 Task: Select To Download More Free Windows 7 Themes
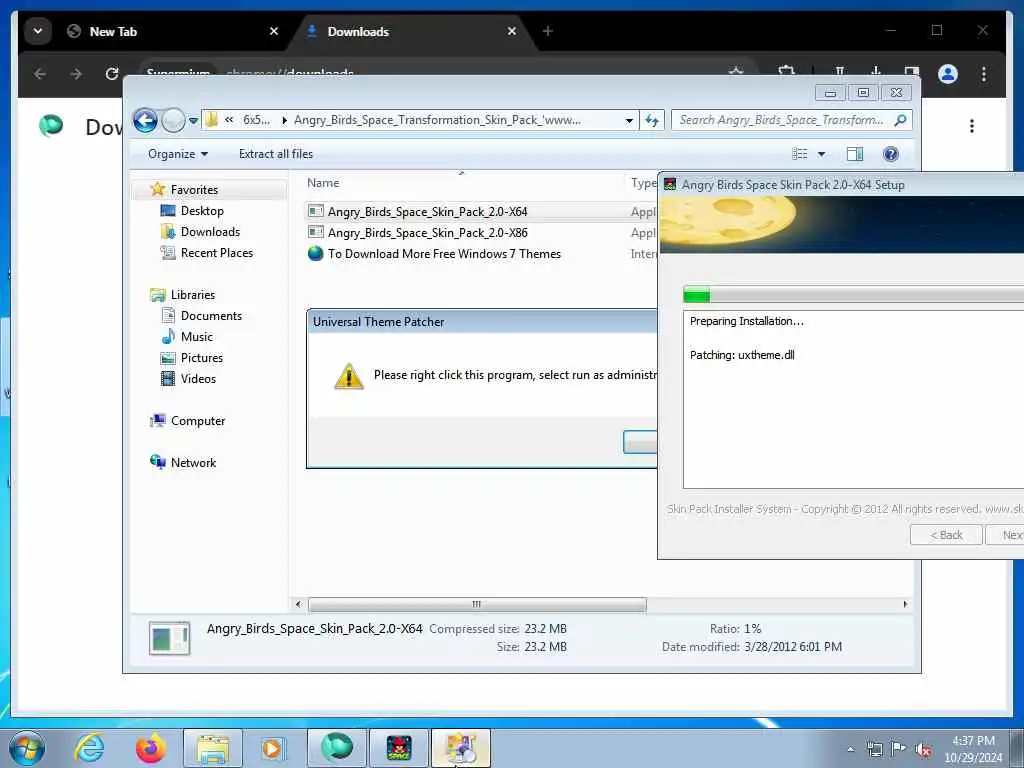click(443, 253)
